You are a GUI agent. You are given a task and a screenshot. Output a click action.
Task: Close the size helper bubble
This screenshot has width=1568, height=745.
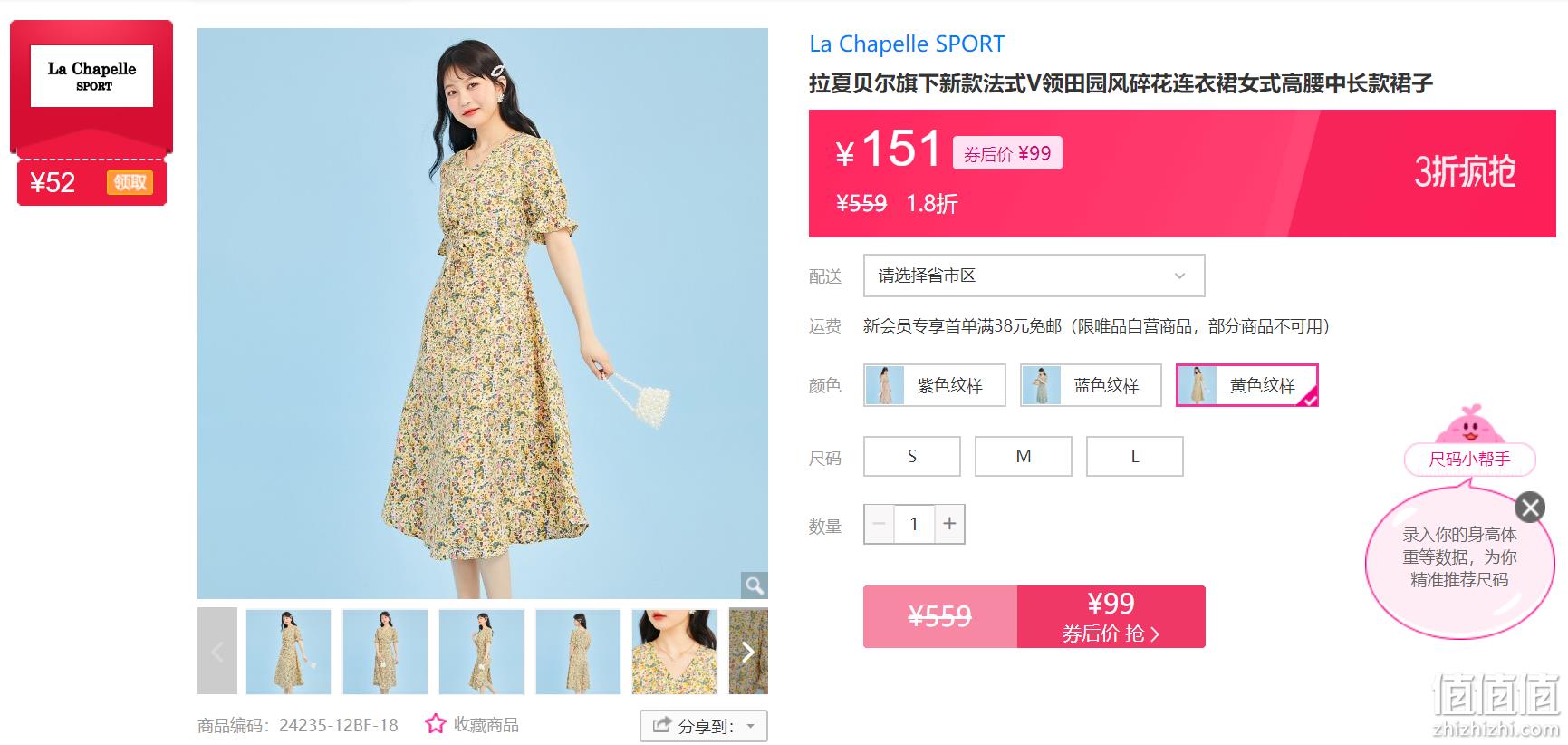pyautogui.click(x=1530, y=507)
